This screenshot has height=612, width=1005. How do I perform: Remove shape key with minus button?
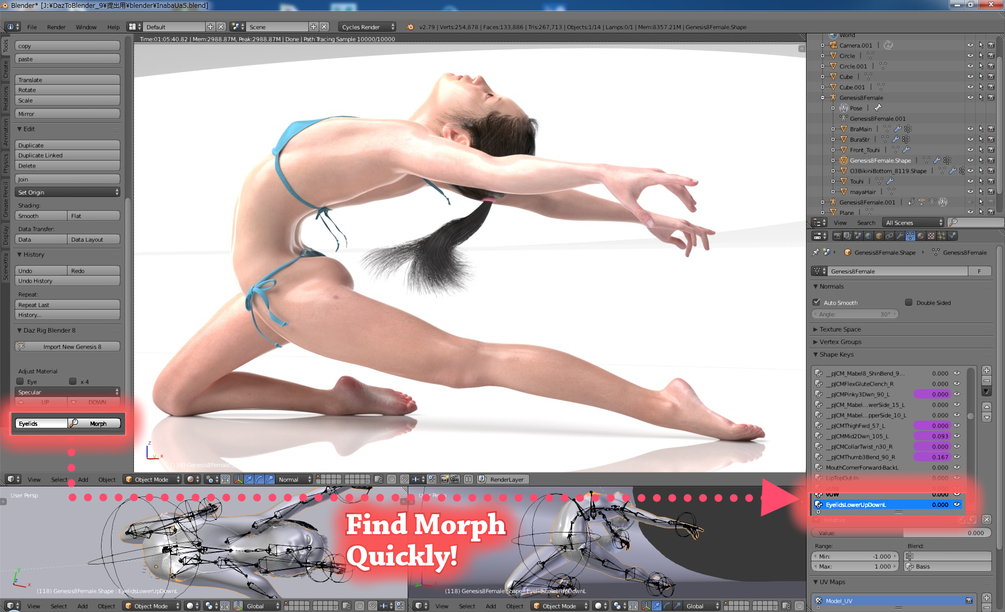pos(986,381)
